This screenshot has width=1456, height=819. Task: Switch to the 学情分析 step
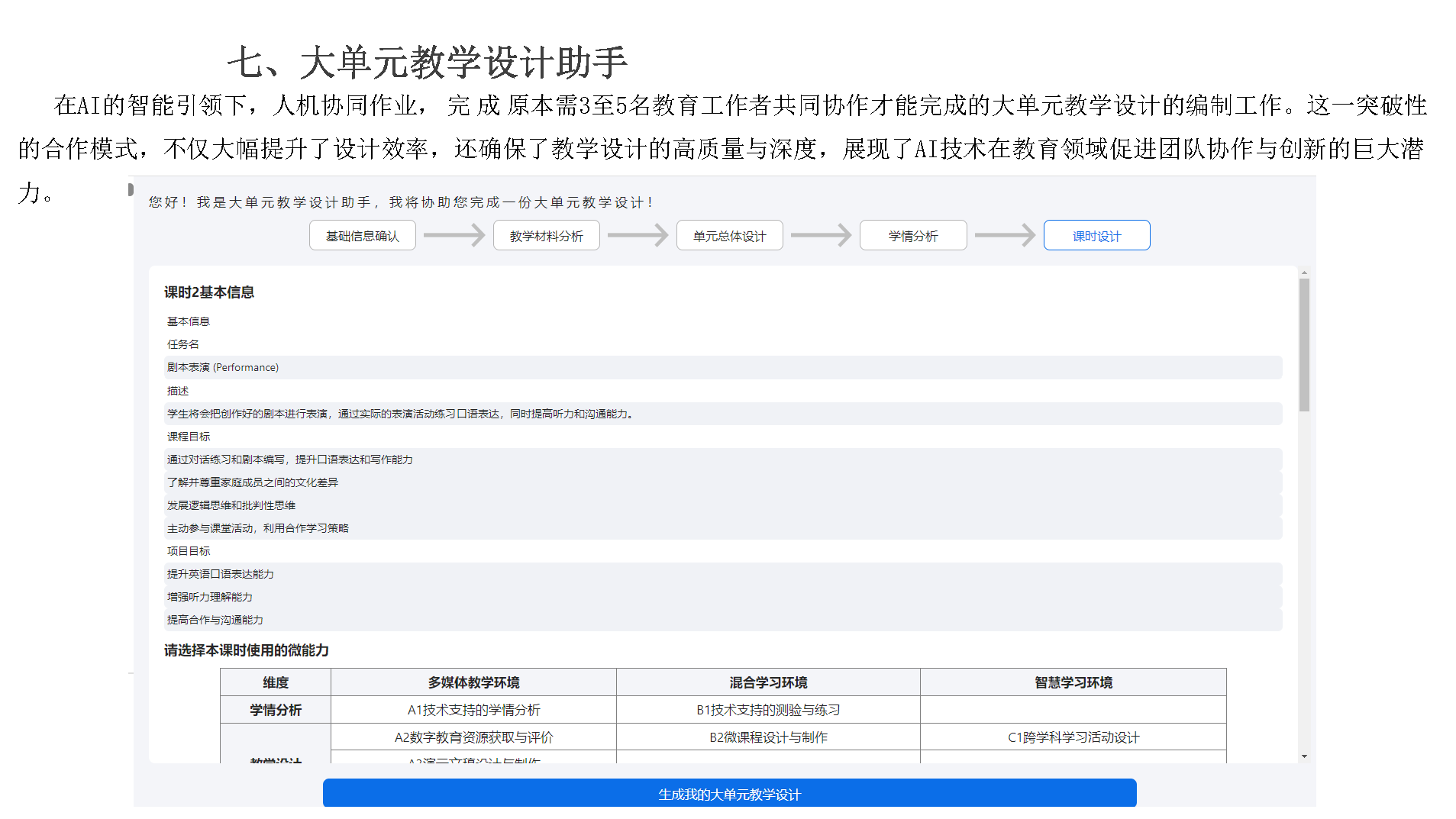click(x=912, y=236)
